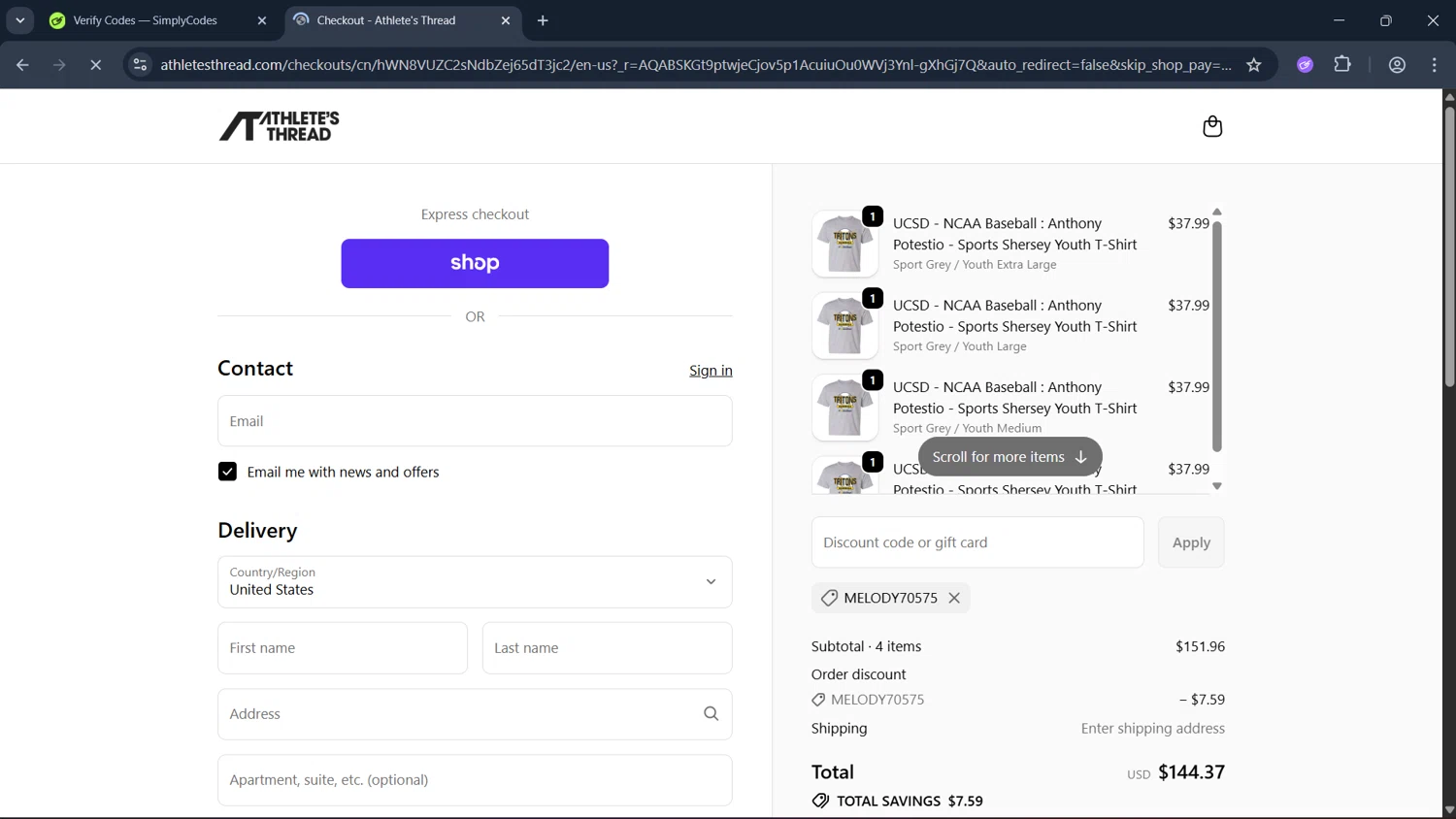Open the Chrome three-dot menu

(1435, 65)
